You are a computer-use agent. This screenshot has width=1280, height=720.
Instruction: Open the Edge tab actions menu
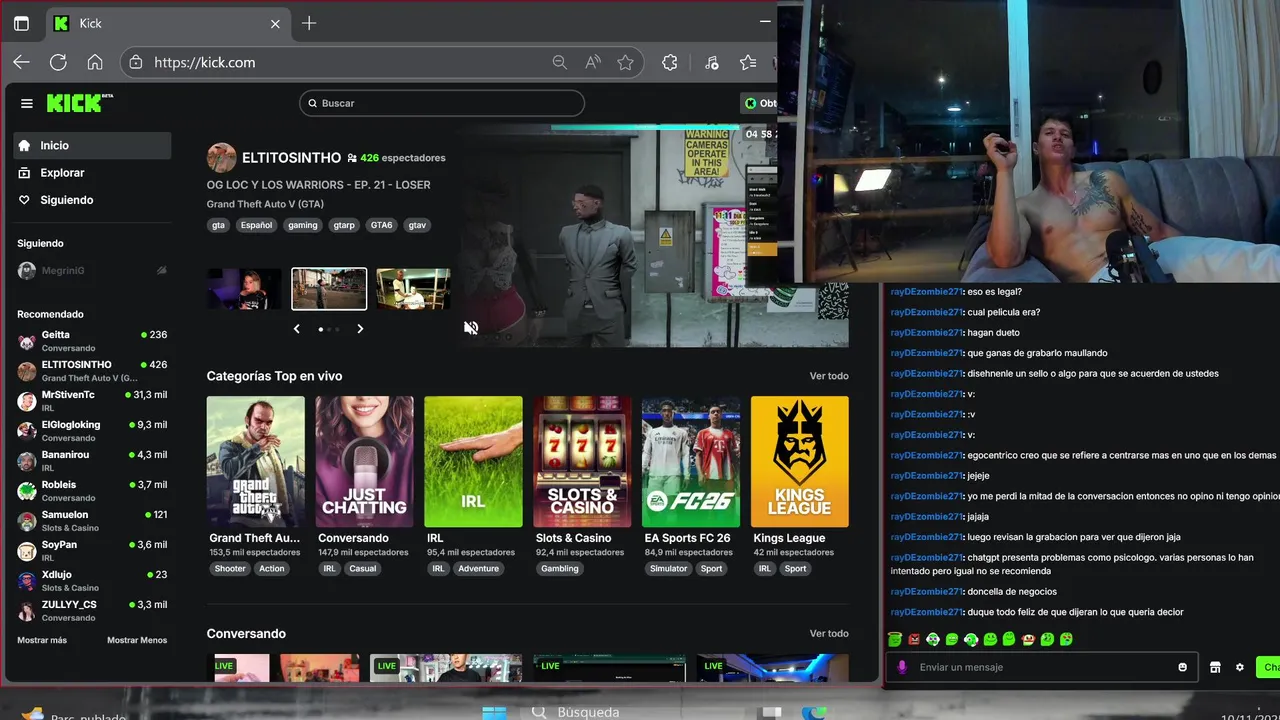(21, 23)
